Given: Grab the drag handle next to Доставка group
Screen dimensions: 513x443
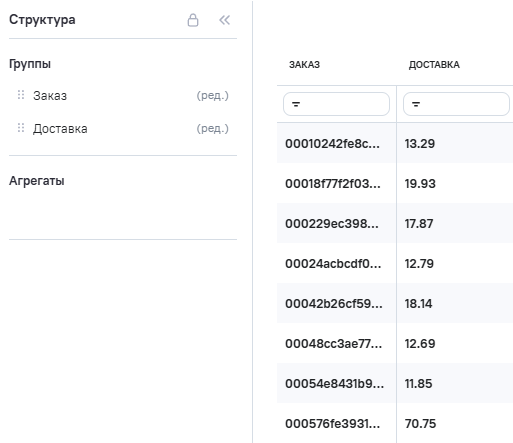Looking at the screenshot, I should pos(21,128).
